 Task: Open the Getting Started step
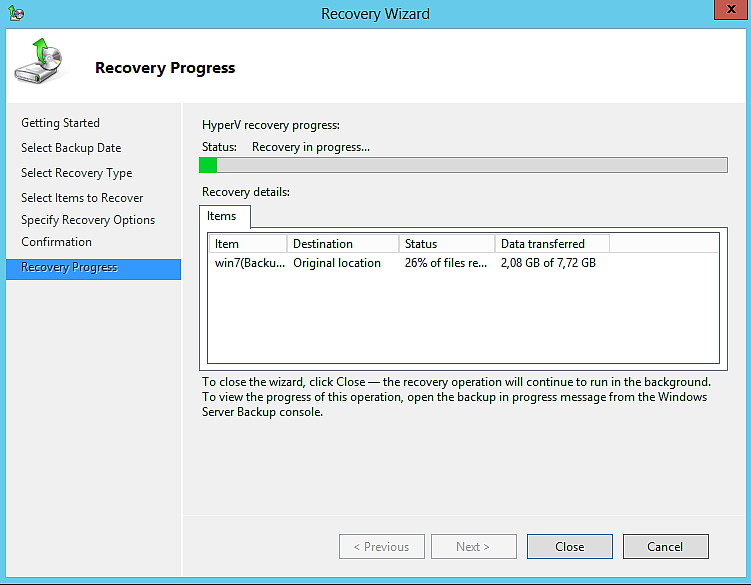pos(60,123)
